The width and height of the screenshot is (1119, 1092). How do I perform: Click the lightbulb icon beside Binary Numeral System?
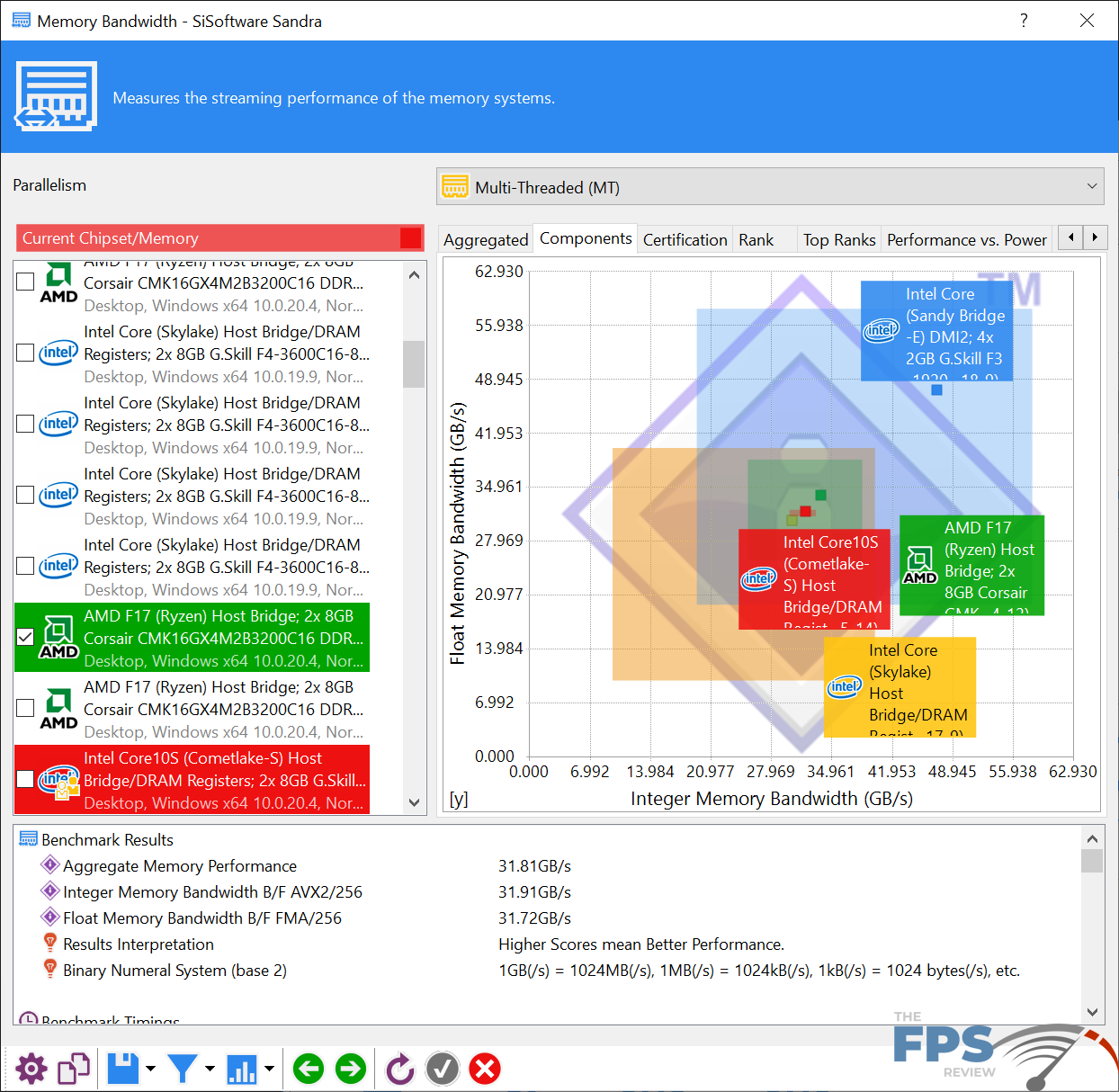(50, 970)
